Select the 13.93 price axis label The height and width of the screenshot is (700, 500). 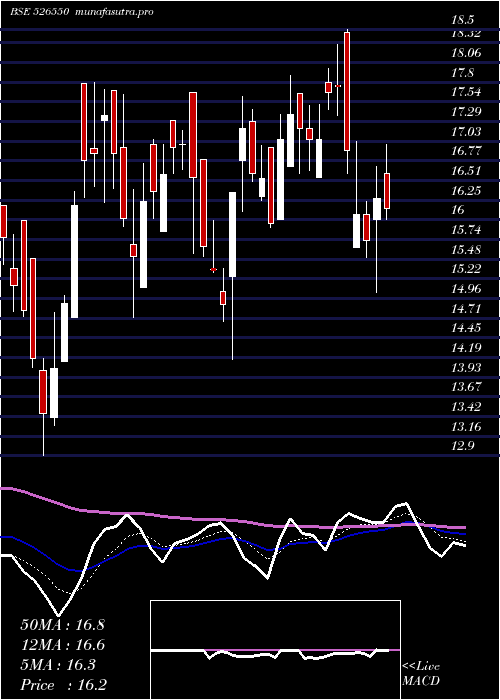tap(467, 367)
